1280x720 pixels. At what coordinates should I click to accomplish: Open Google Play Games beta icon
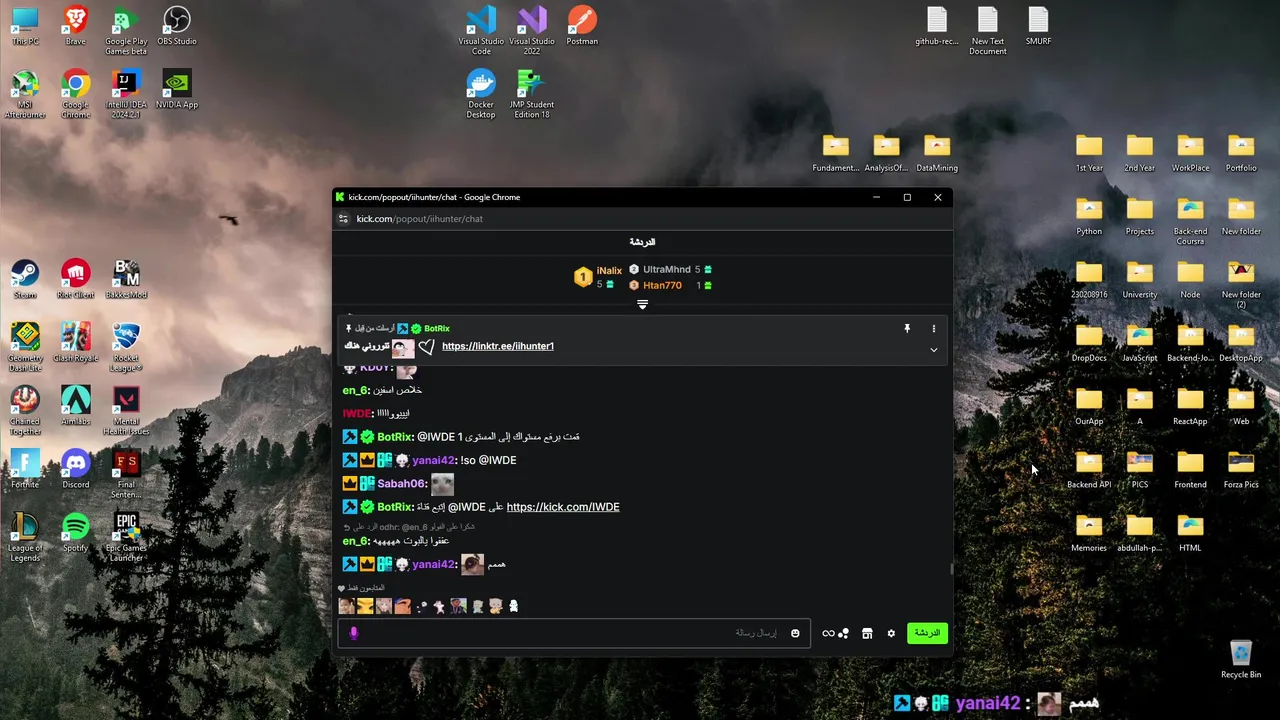pos(126,31)
